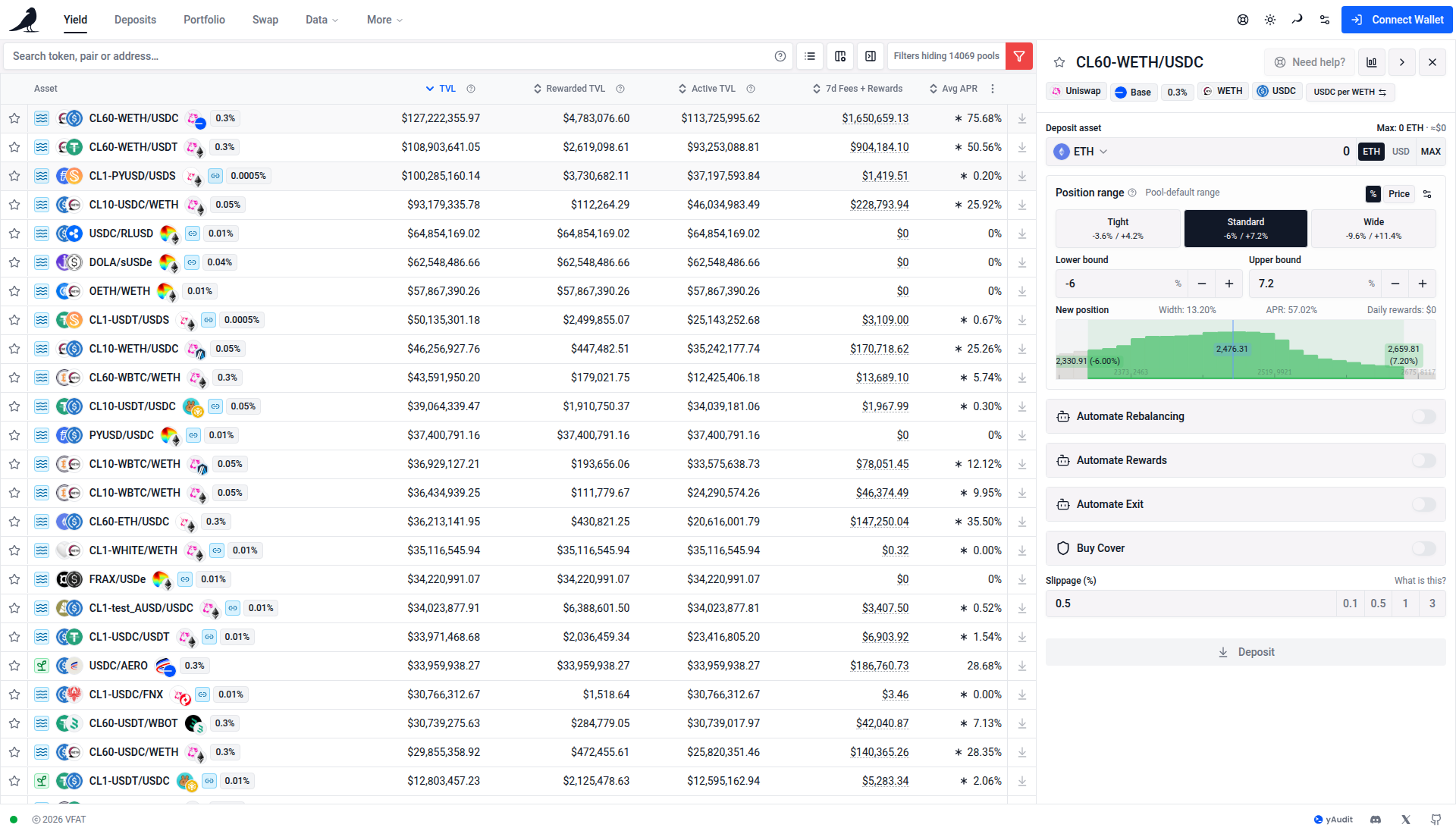Toggle the side panel layout icon
This screenshot has width=1456, height=834.
pyautogui.click(x=871, y=56)
